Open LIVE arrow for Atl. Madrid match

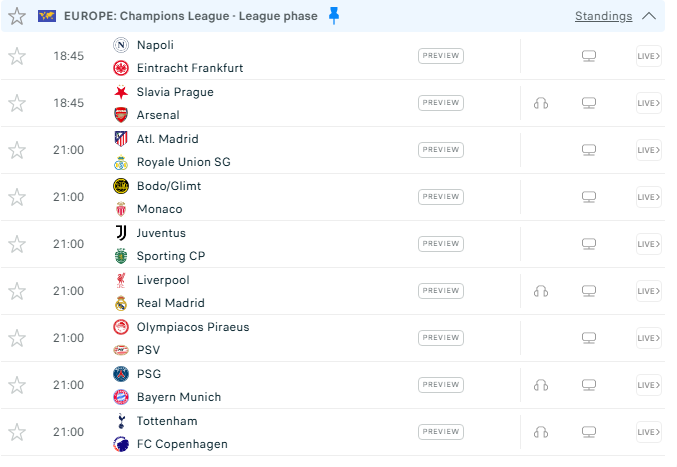648,150
